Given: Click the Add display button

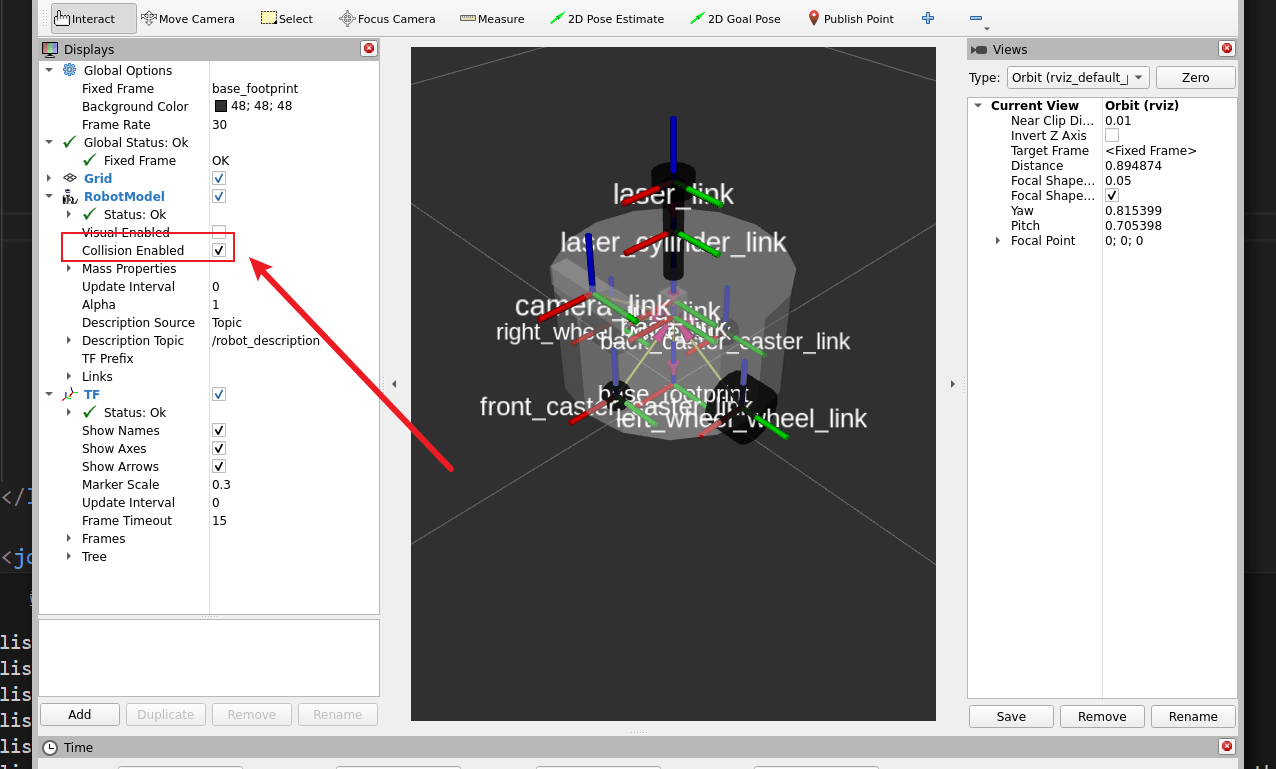Looking at the screenshot, I should [x=80, y=714].
